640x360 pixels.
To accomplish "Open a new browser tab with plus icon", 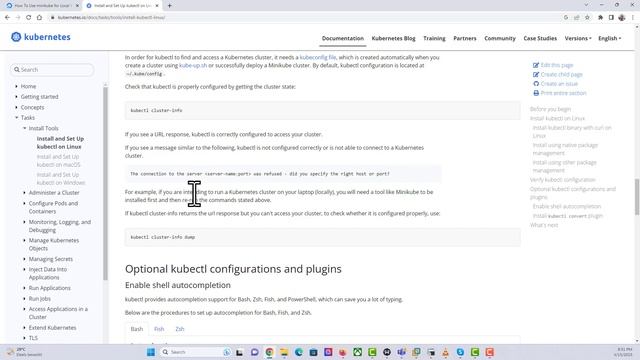I will click(169, 6).
